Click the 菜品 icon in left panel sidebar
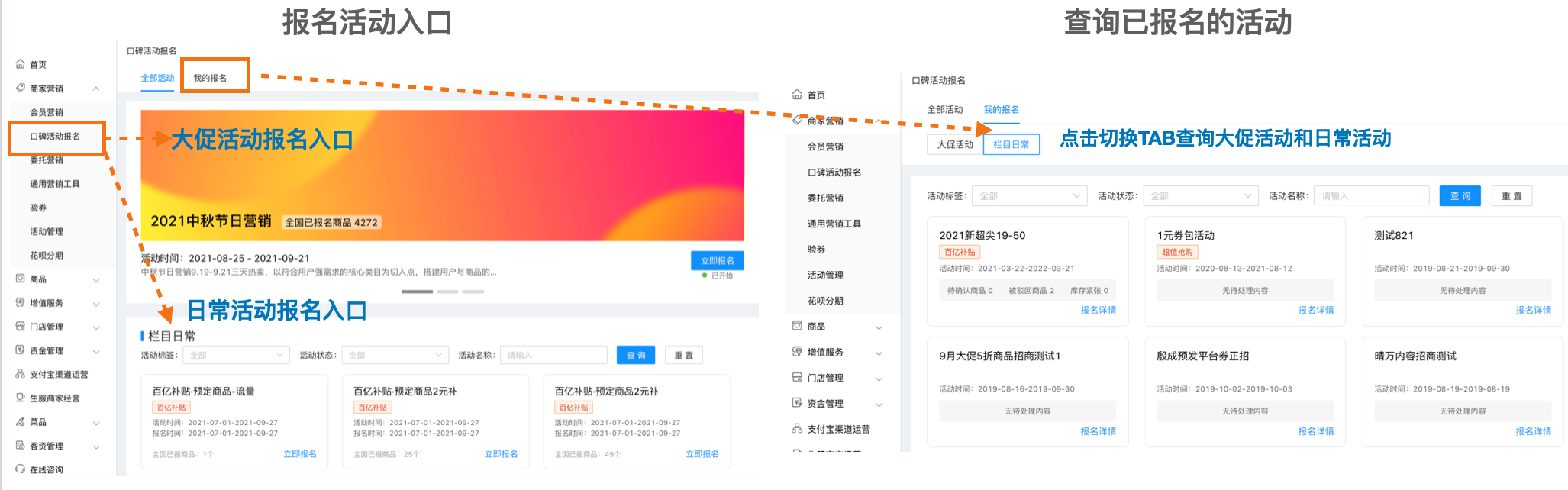1568x490 pixels. [21, 421]
